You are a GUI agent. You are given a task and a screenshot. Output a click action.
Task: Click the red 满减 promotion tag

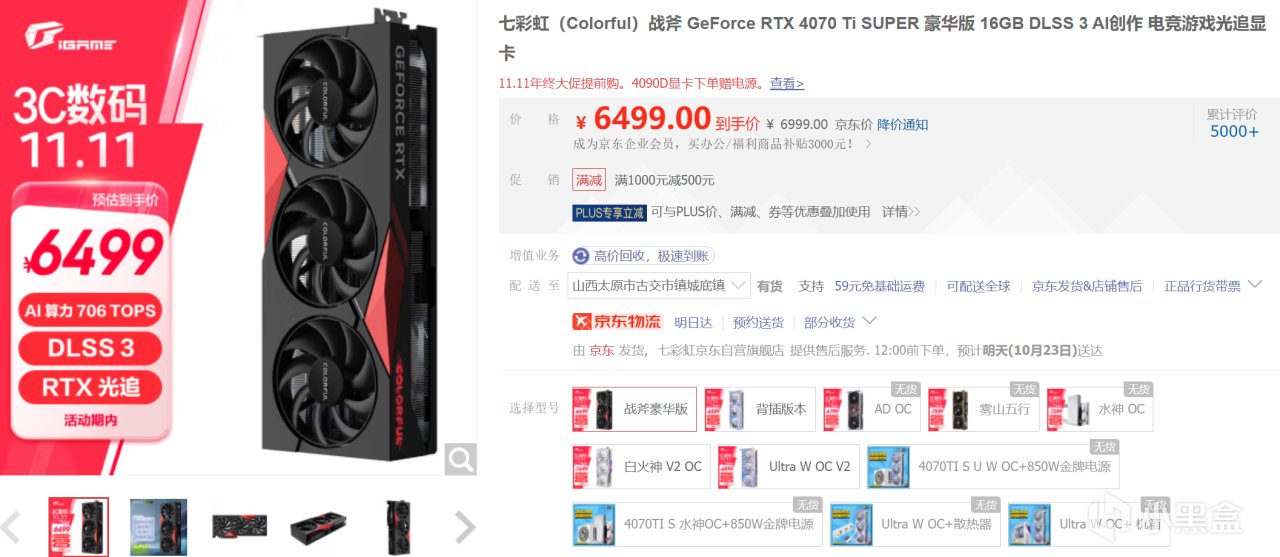coord(589,180)
